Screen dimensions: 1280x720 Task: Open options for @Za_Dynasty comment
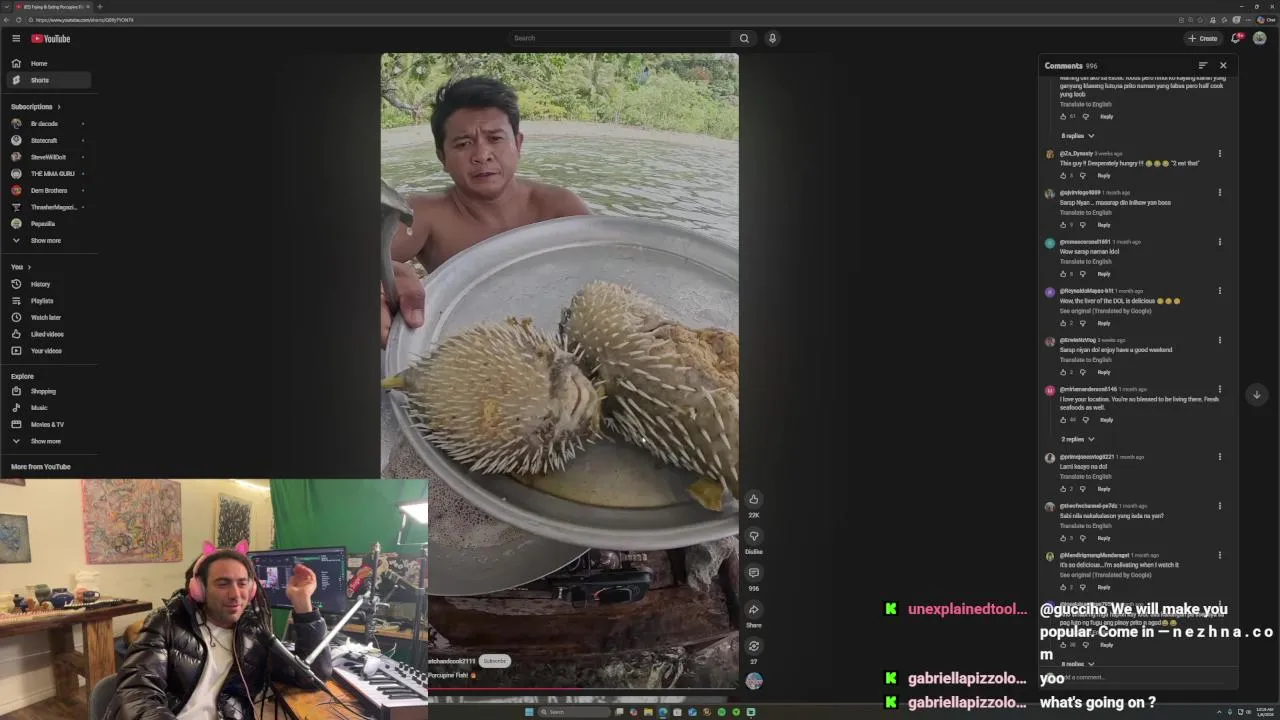1220,154
